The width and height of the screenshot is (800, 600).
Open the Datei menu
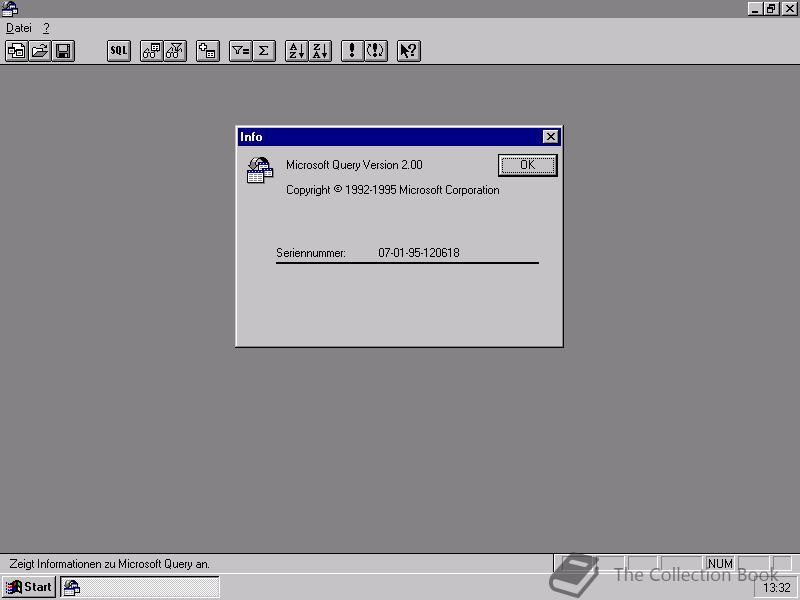(x=19, y=28)
